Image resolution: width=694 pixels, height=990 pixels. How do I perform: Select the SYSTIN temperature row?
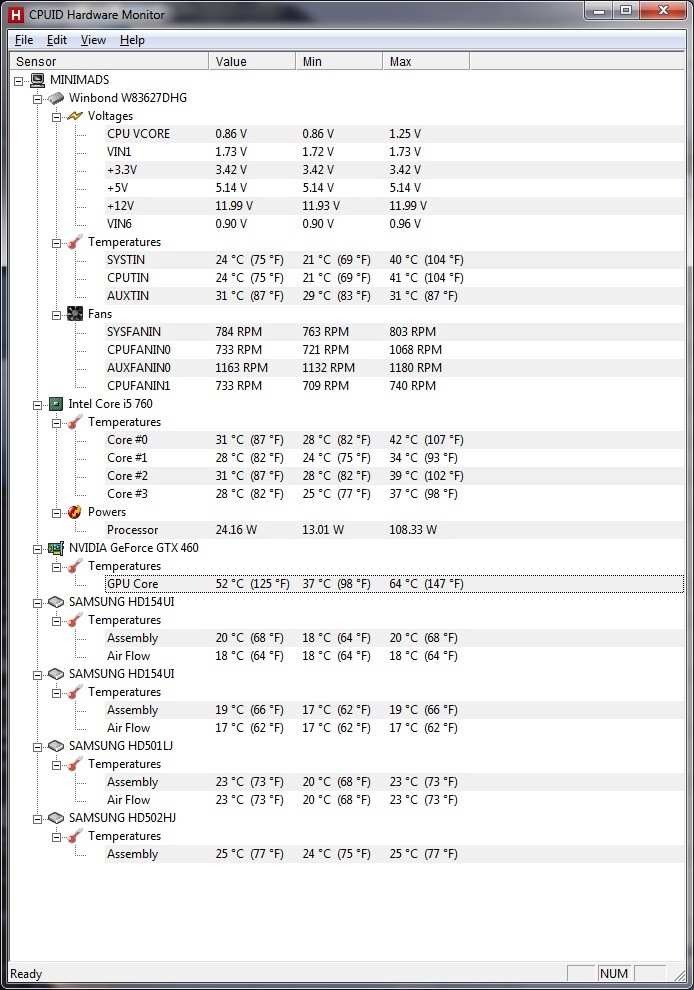pos(394,260)
